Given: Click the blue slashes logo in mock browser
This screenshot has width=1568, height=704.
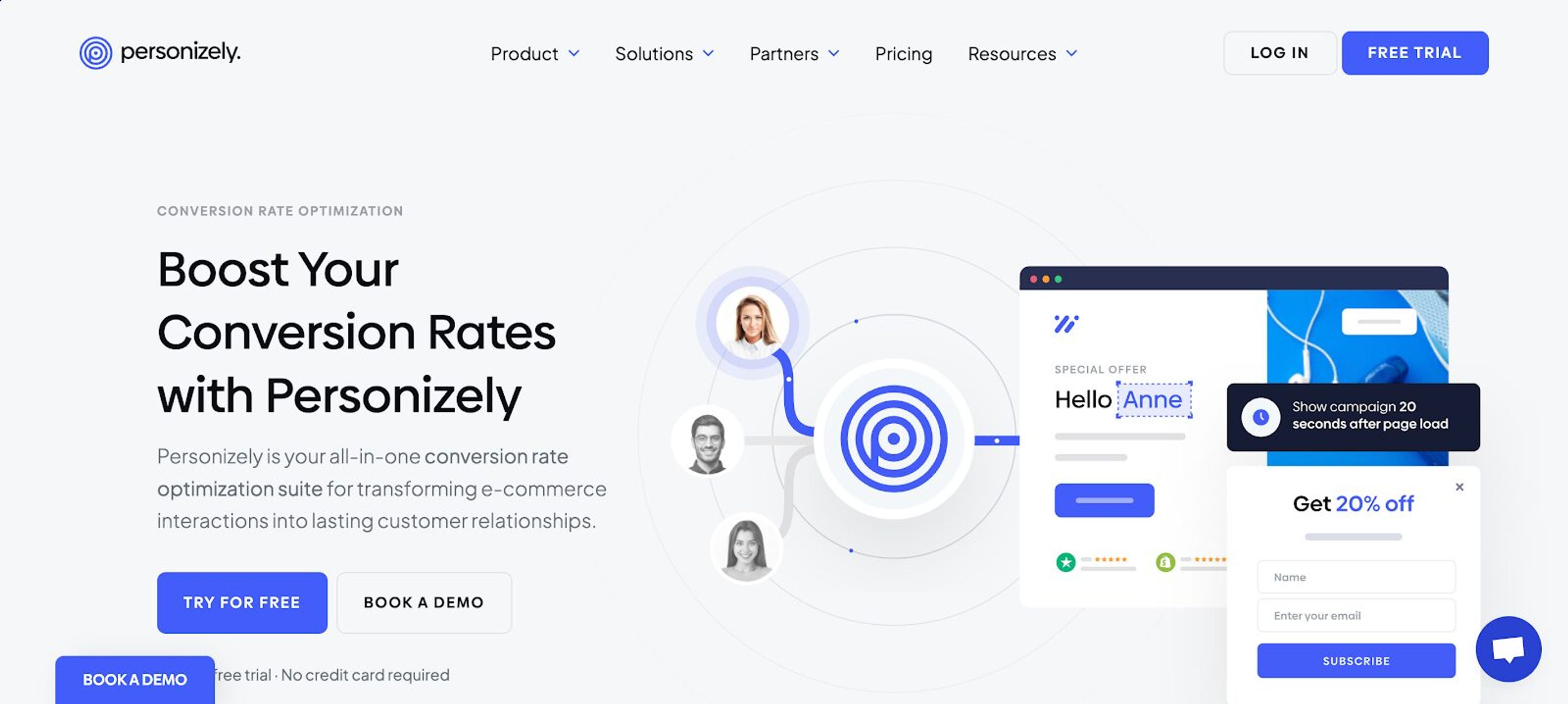Looking at the screenshot, I should [x=1066, y=324].
